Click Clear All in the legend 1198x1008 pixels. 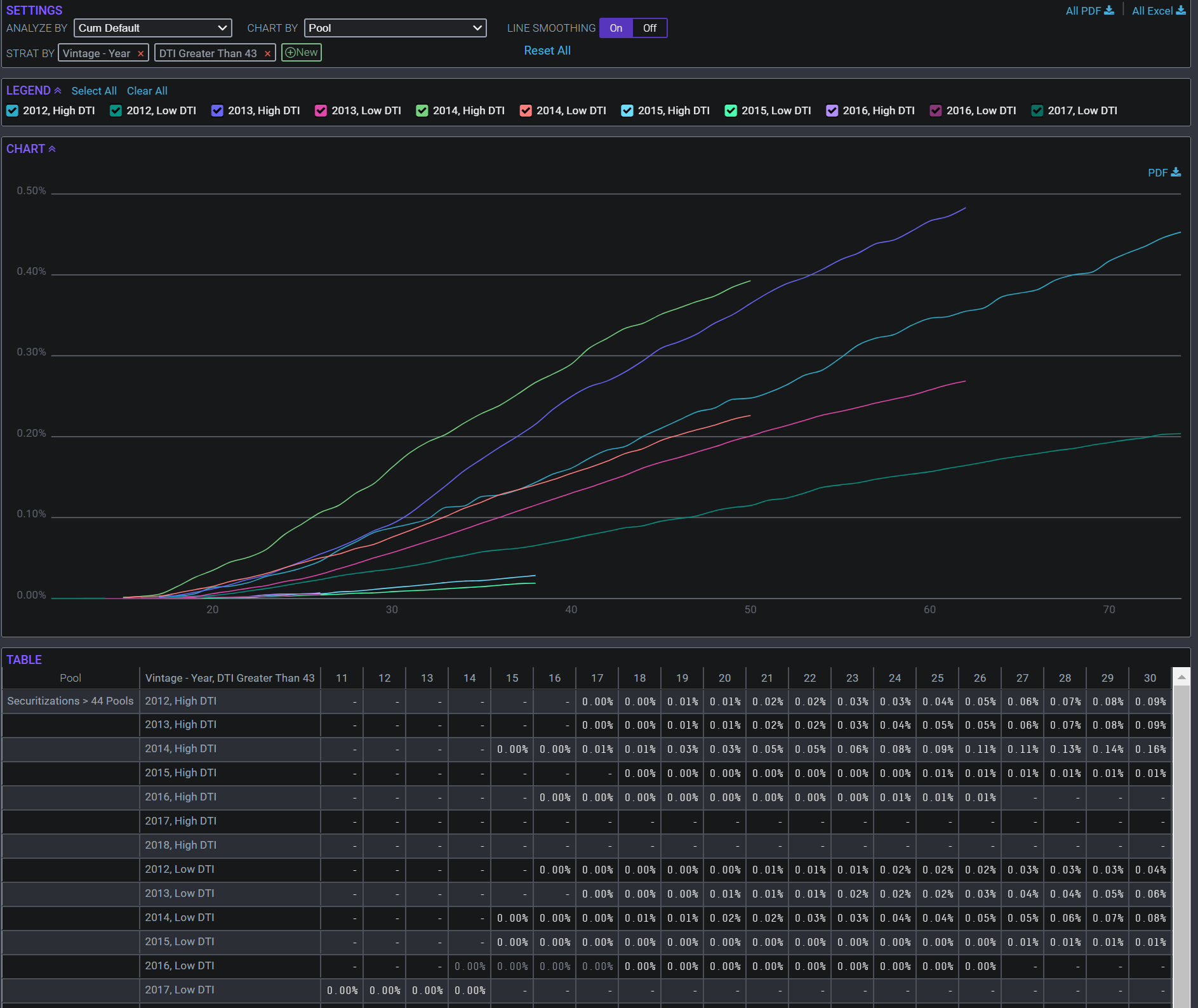[x=147, y=91]
